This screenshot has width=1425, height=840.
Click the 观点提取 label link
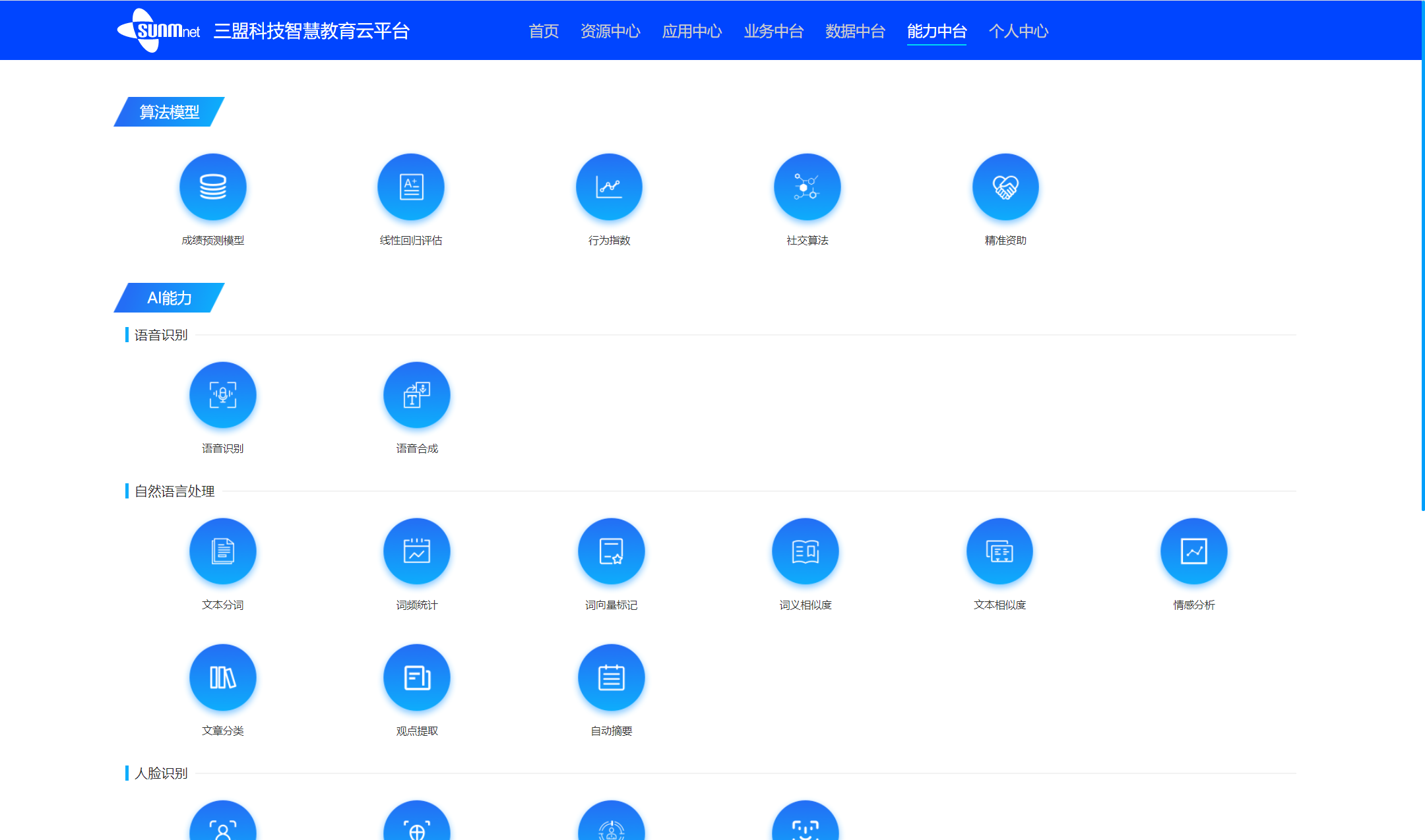click(x=417, y=731)
